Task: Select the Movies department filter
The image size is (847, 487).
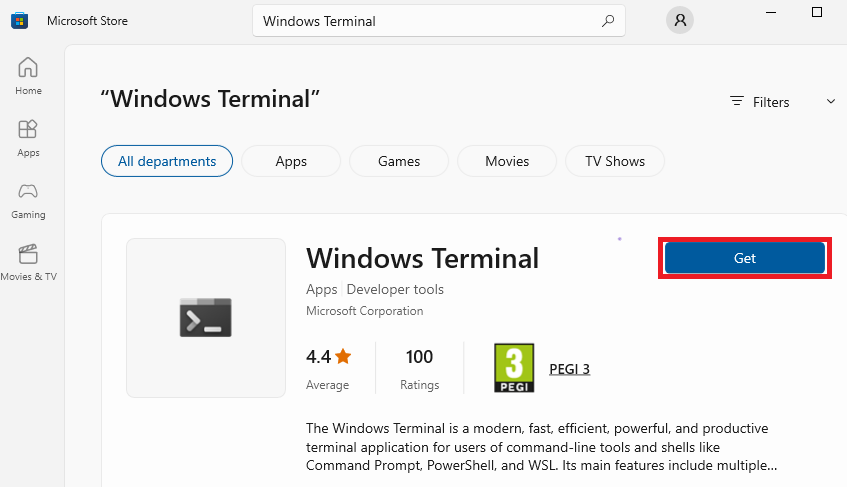Action: pos(507,161)
